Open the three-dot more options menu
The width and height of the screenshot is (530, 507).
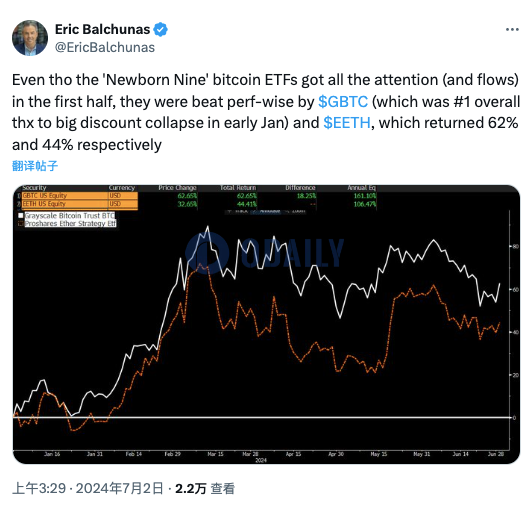click(x=512, y=30)
